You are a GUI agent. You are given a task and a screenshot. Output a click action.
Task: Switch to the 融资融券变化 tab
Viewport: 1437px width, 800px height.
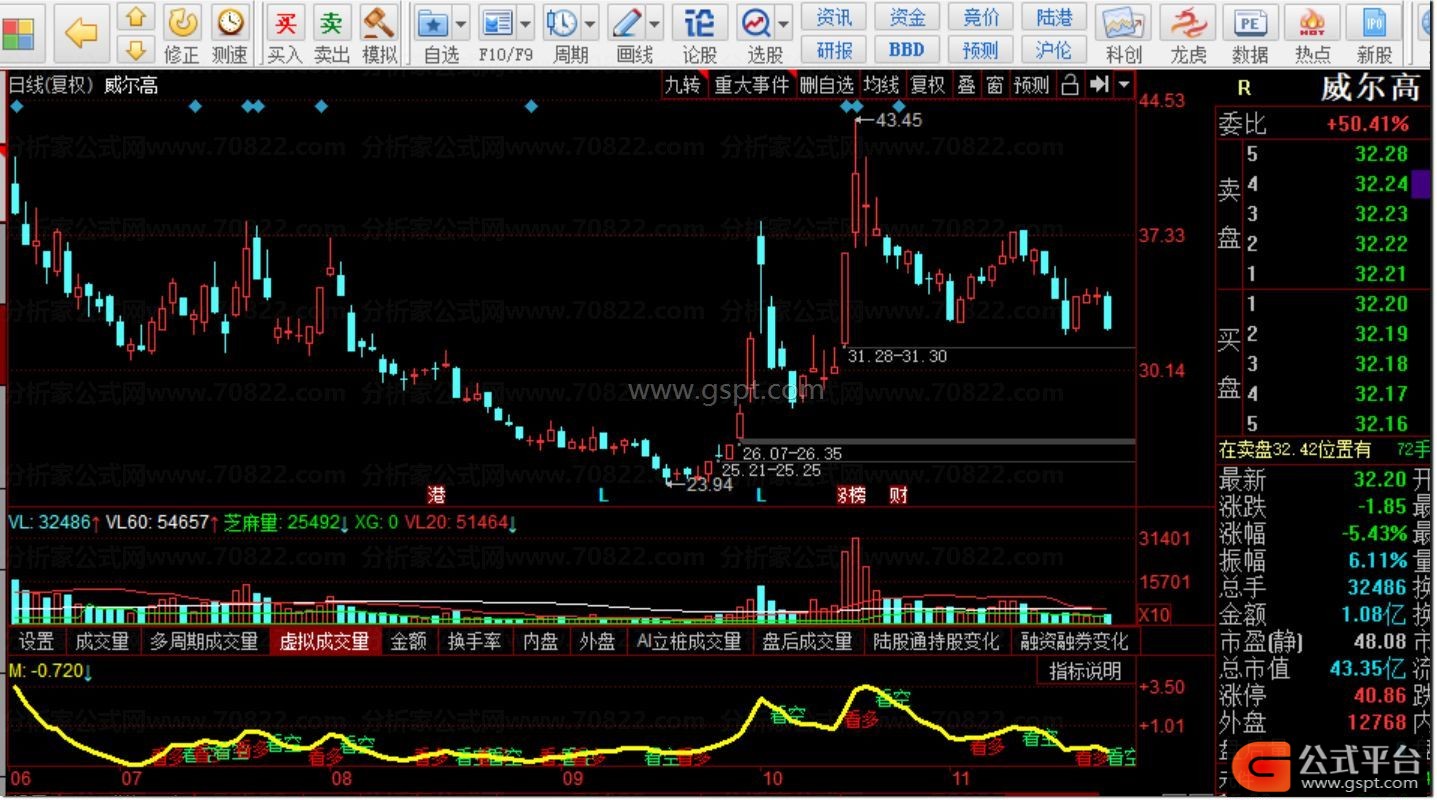click(1074, 641)
